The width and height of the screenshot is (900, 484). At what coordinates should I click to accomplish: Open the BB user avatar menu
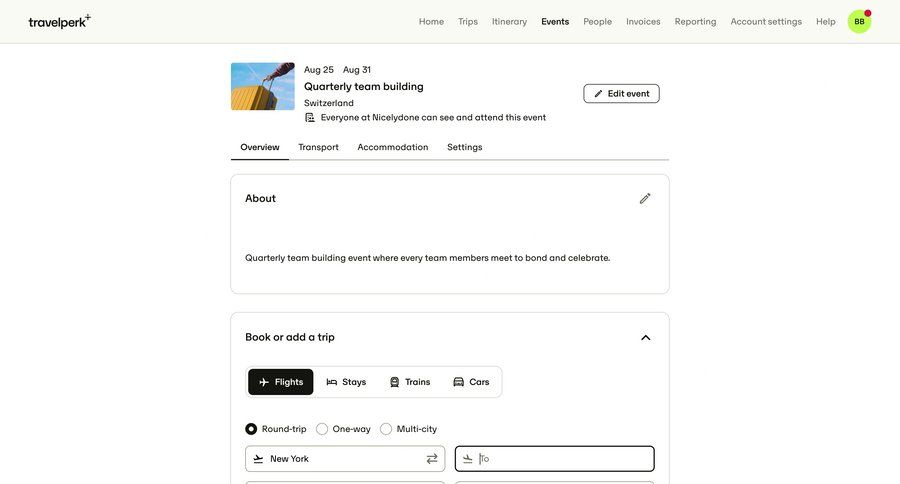pyautogui.click(x=859, y=21)
